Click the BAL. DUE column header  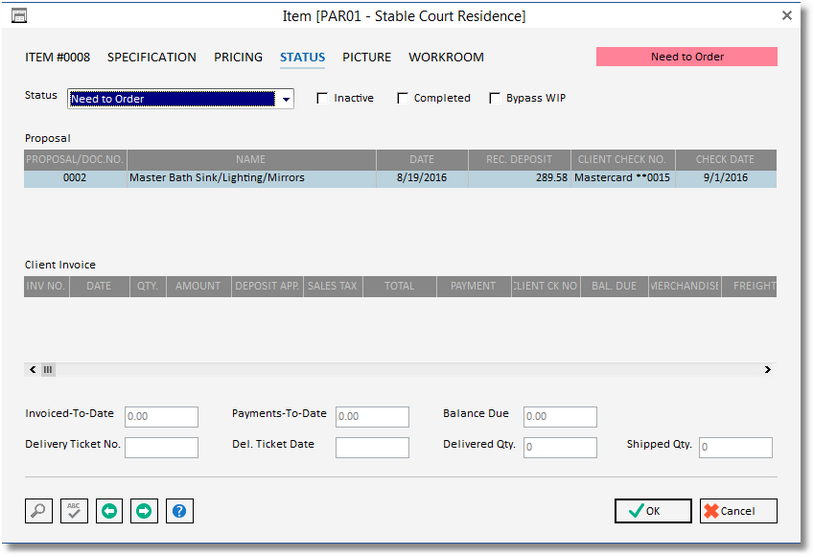coord(614,287)
